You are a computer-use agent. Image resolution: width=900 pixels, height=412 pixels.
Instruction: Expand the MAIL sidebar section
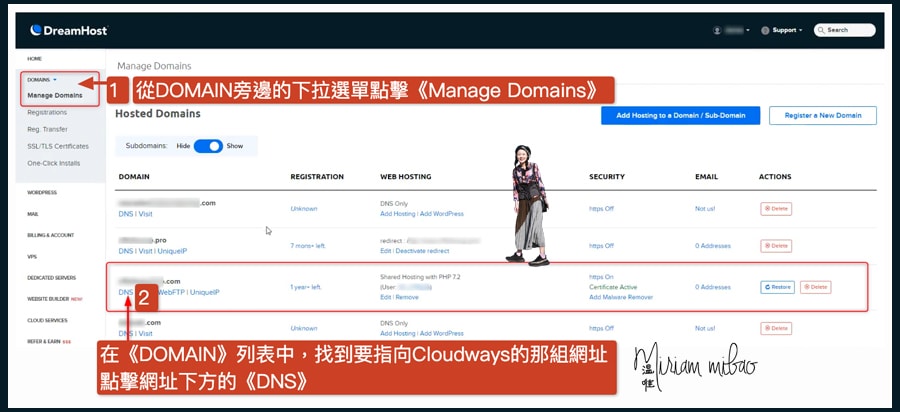tap(33, 214)
